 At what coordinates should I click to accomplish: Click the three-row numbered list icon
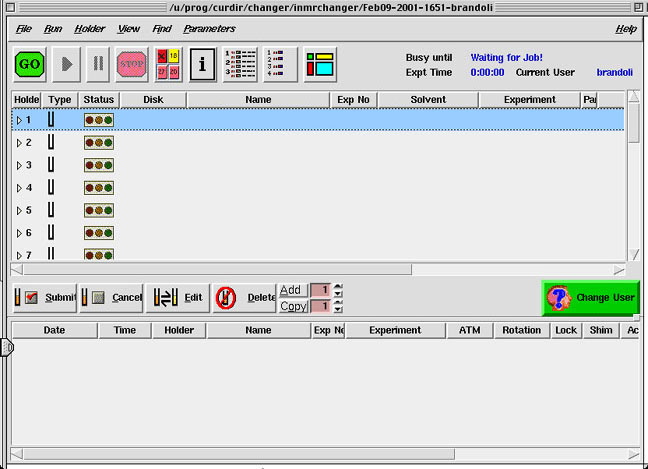239,64
